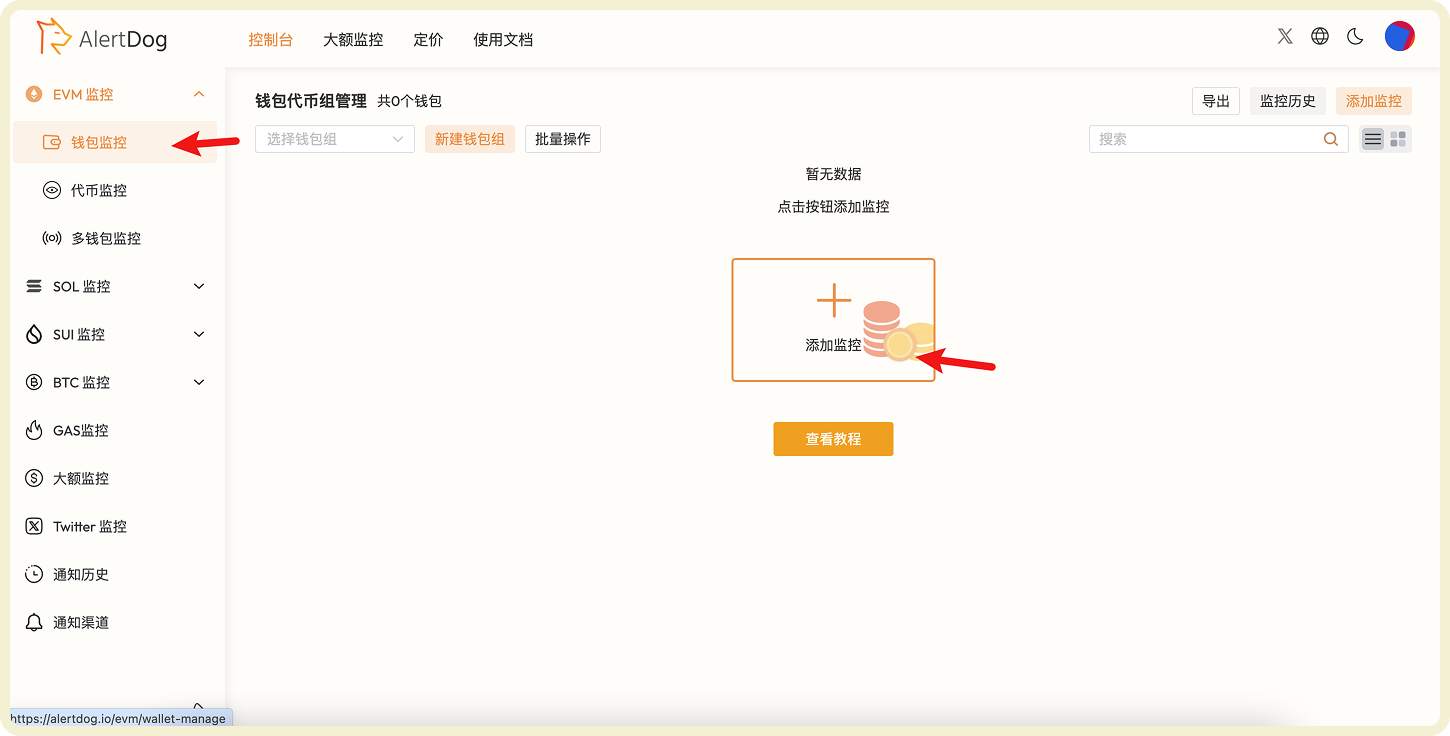The height and width of the screenshot is (736, 1450).
Task: Click the 大额监控 dollar icon in sidebar
Action: pyautogui.click(x=33, y=478)
